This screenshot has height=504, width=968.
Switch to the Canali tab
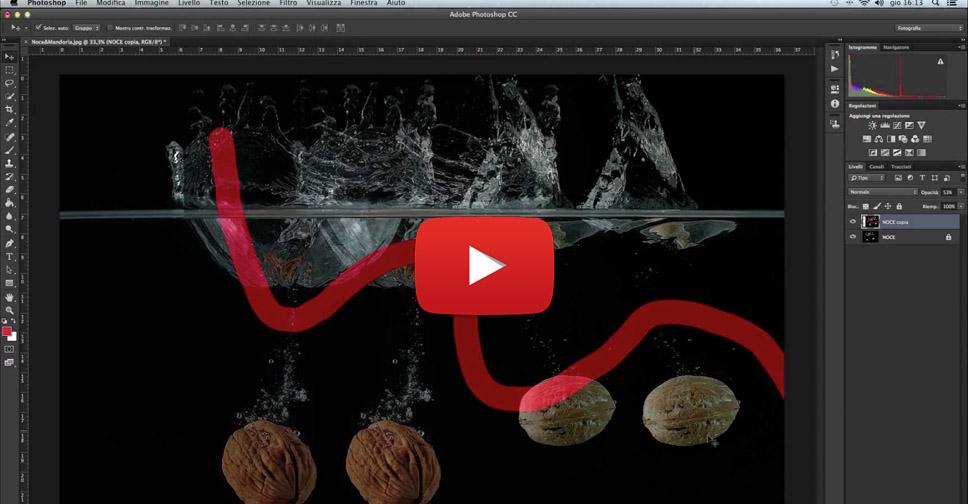pyautogui.click(x=876, y=167)
